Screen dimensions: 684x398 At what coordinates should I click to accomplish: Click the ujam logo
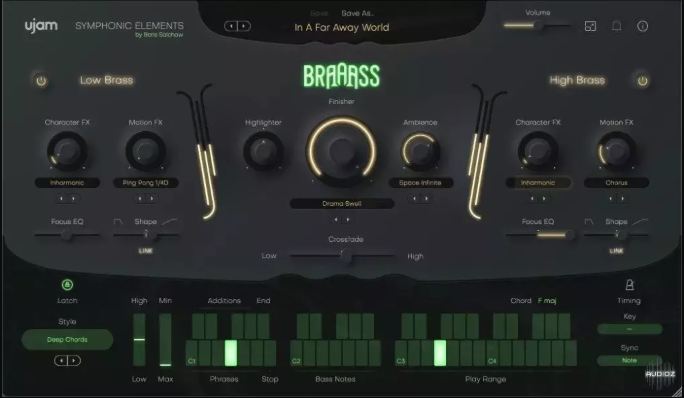(41, 26)
